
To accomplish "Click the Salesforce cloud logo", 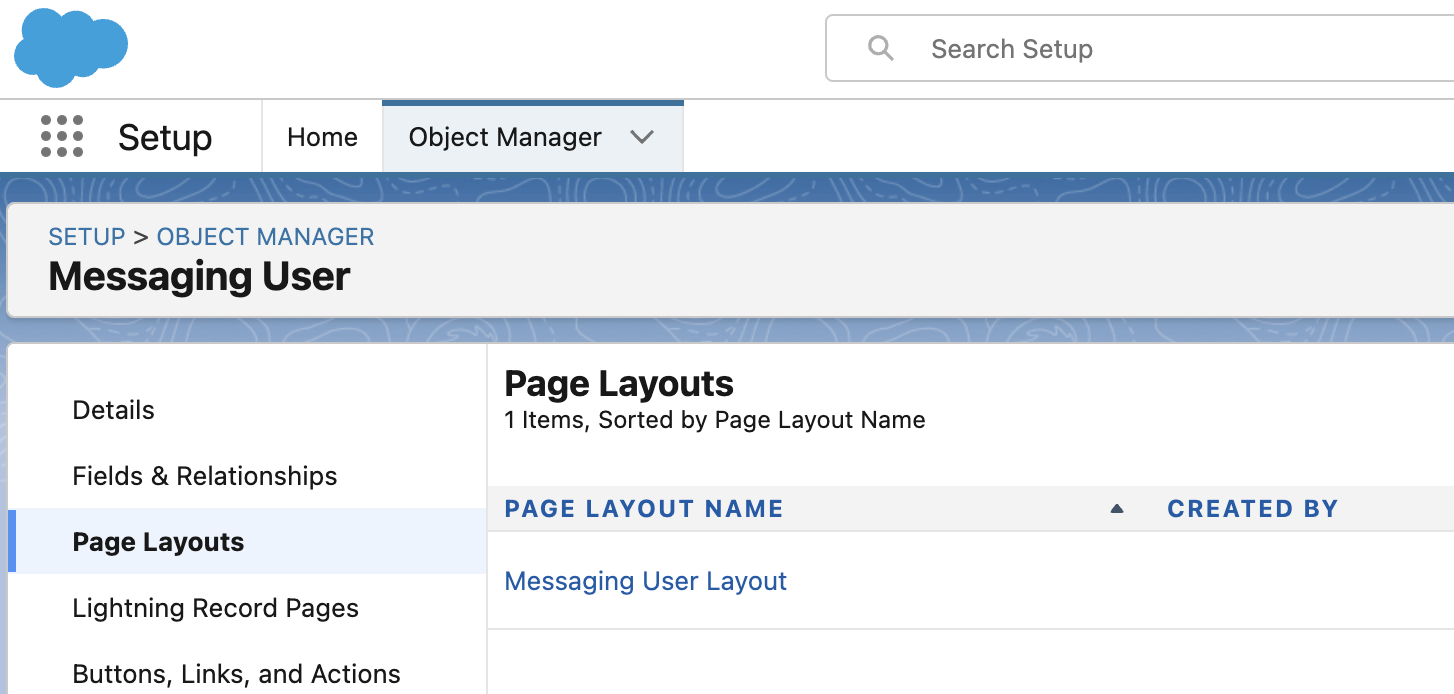I will pos(71,47).
